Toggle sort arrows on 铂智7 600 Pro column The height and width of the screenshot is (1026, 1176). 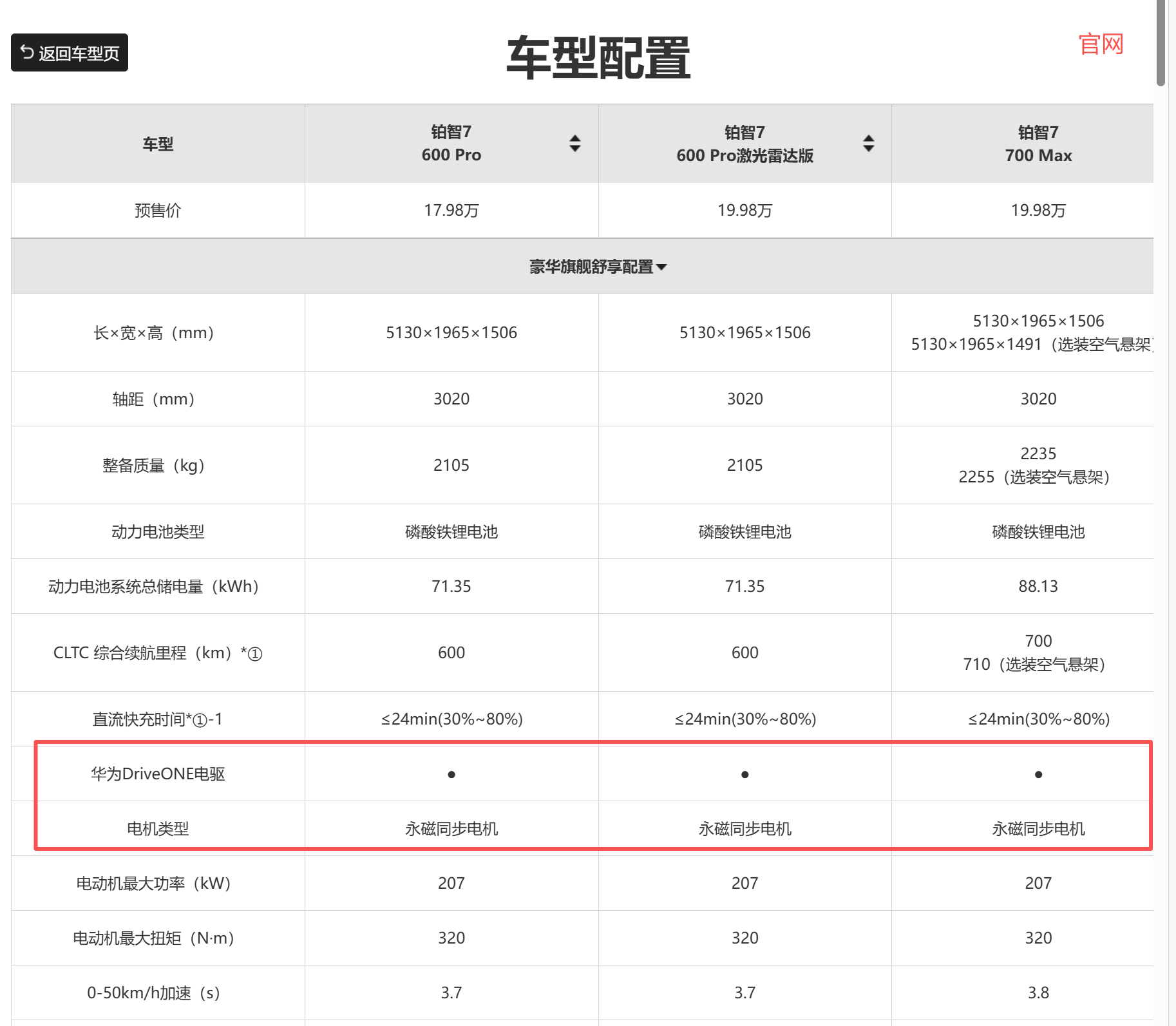pyautogui.click(x=575, y=143)
